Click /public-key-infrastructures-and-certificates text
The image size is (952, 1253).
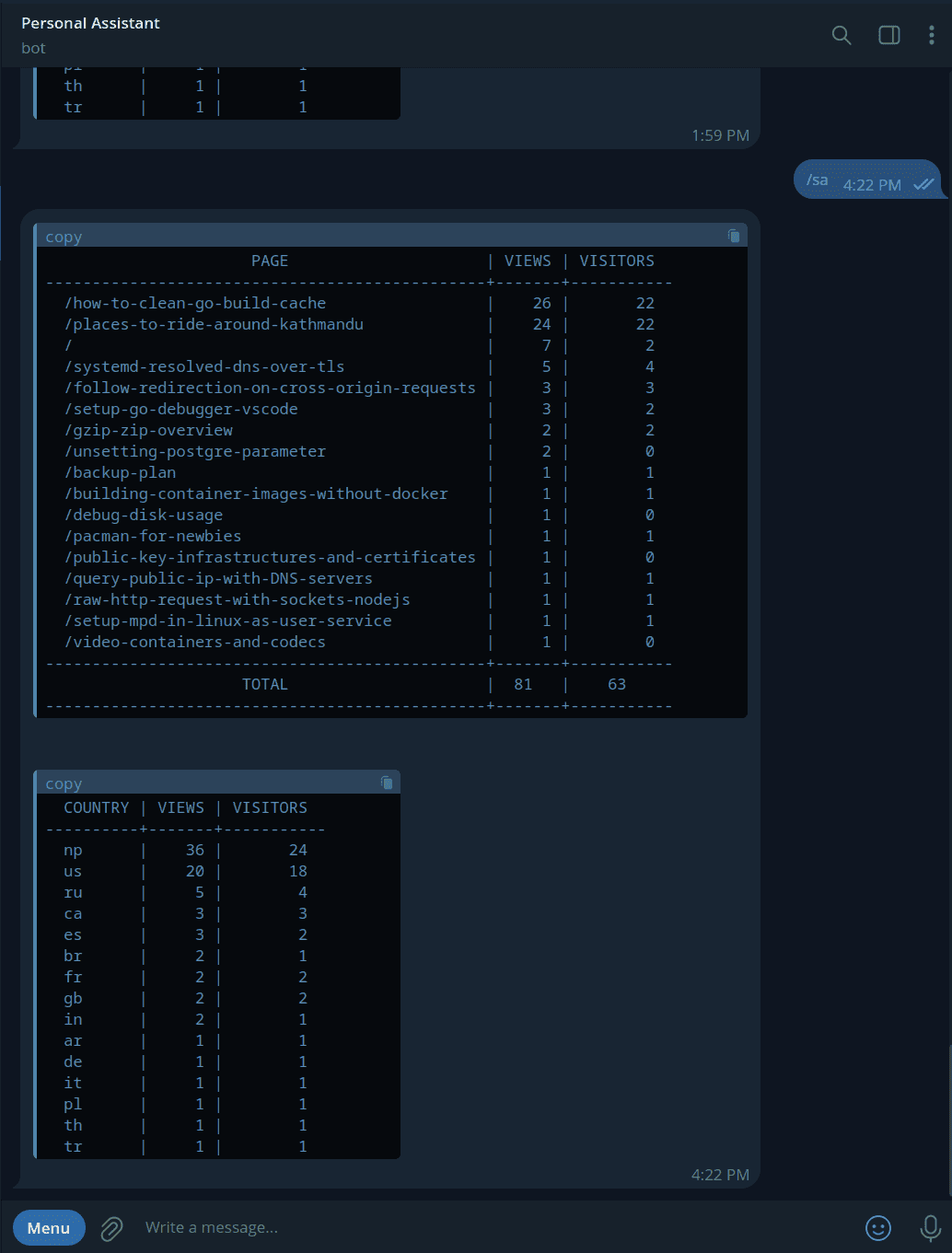270,557
